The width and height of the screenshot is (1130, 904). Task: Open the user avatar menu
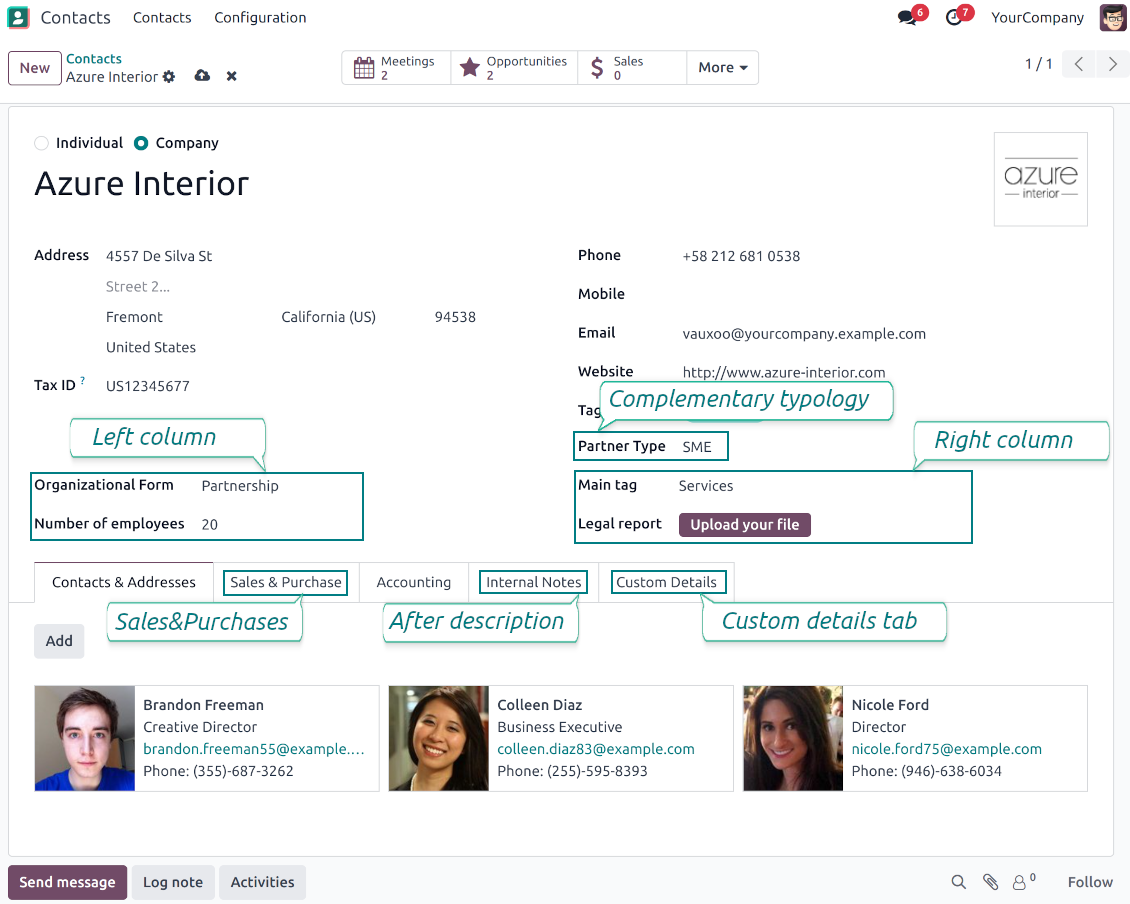point(1113,17)
